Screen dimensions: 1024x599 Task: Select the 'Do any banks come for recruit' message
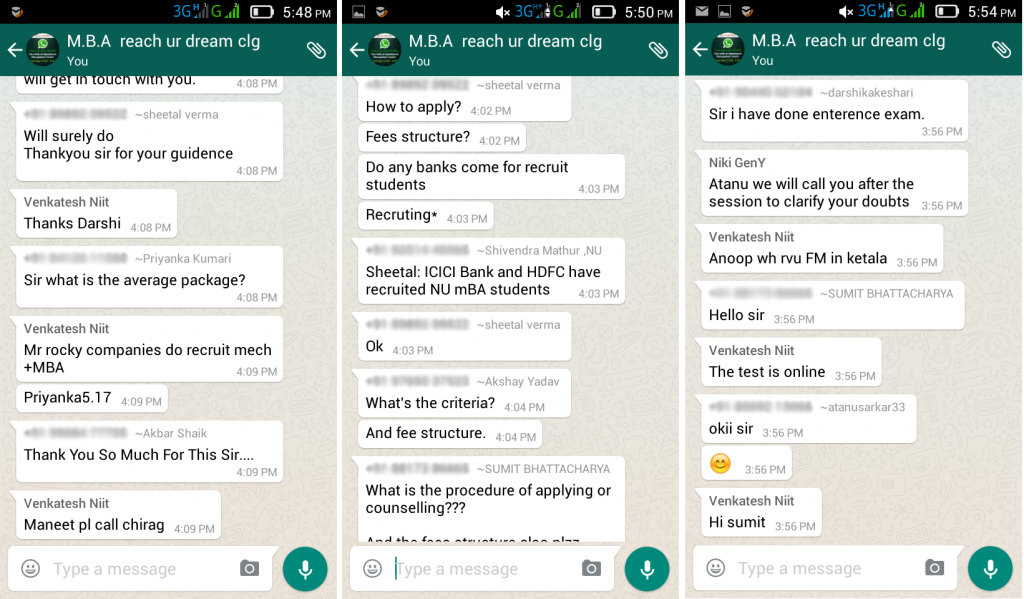coord(491,176)
